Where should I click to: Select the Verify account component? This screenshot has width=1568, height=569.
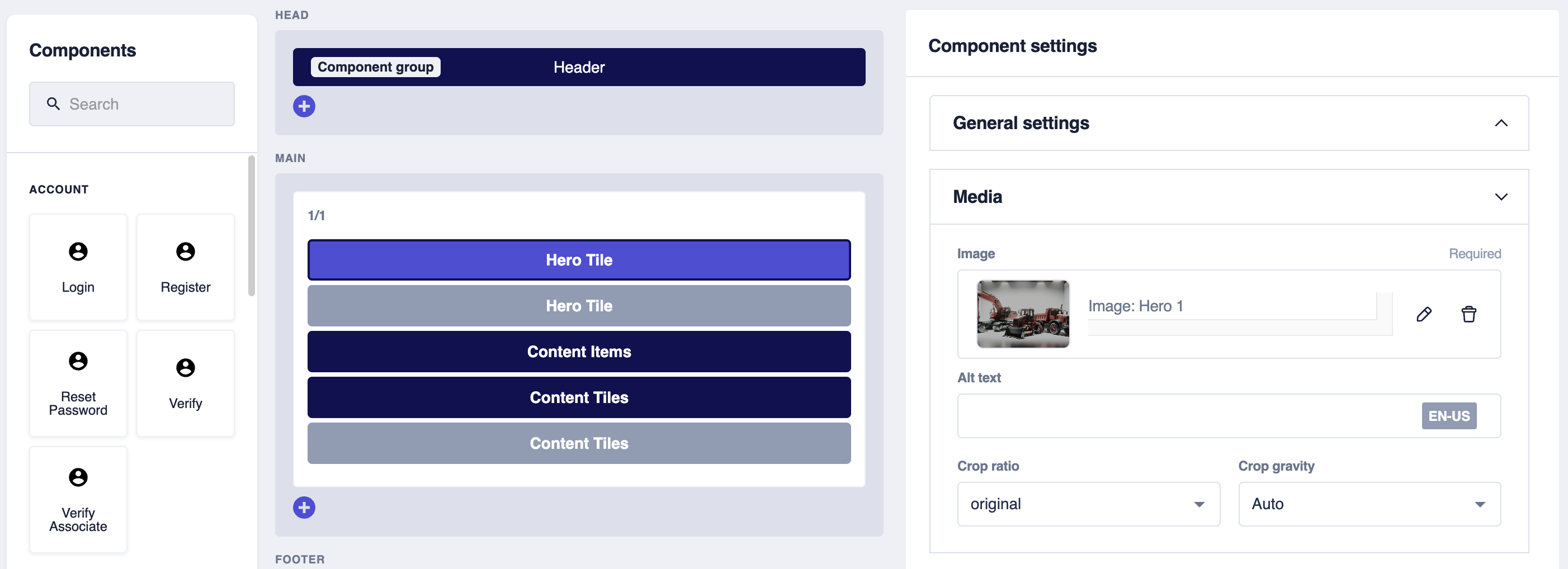(x=185, y=383)
